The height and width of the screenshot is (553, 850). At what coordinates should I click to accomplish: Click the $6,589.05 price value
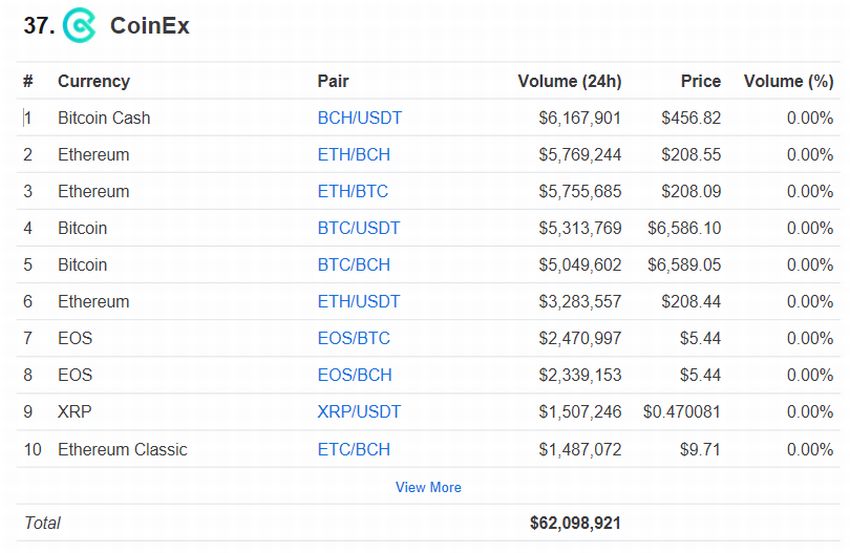coord(684,265)
